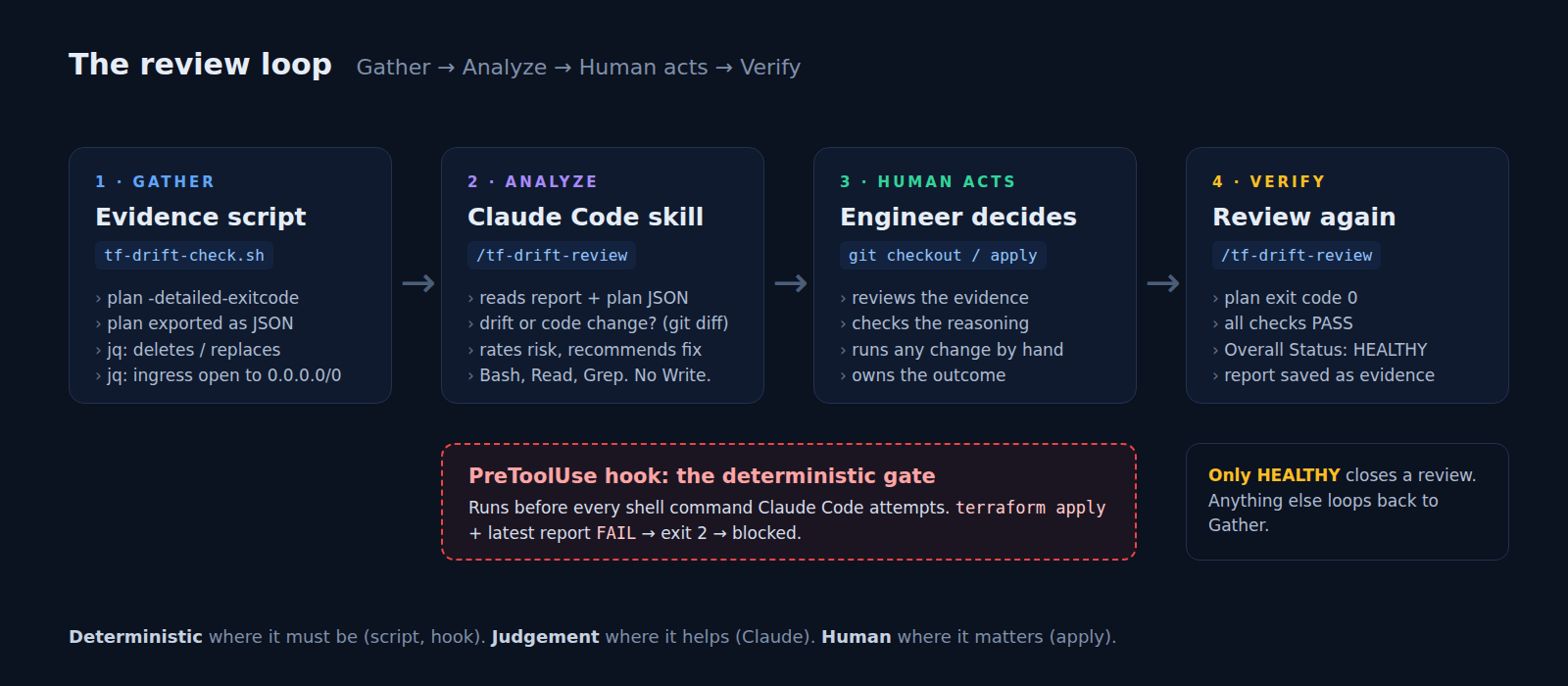Click the Evidence script heading
Image resolution: width=1568 pixels, height=686 pixels.
point(201,217)
